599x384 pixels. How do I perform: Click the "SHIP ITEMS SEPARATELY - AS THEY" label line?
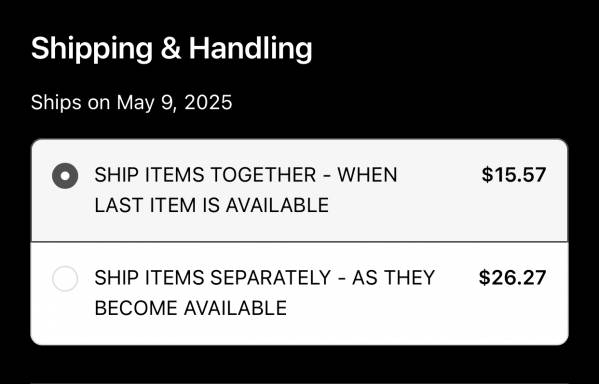click(264, 278)
